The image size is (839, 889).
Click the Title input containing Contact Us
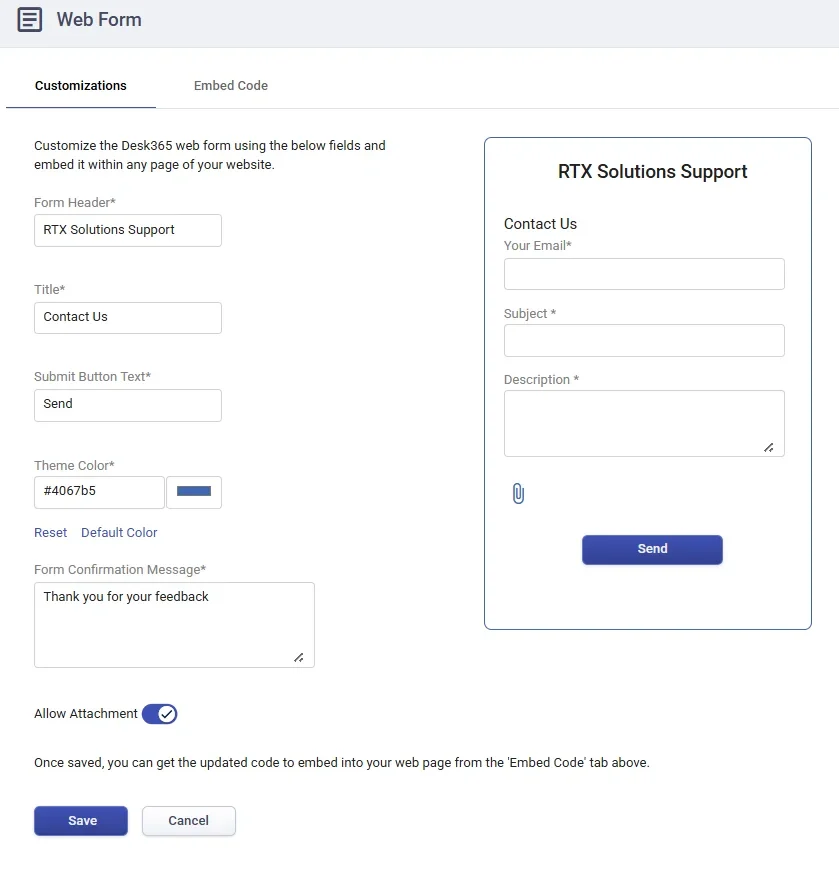[x=128, y=318]
